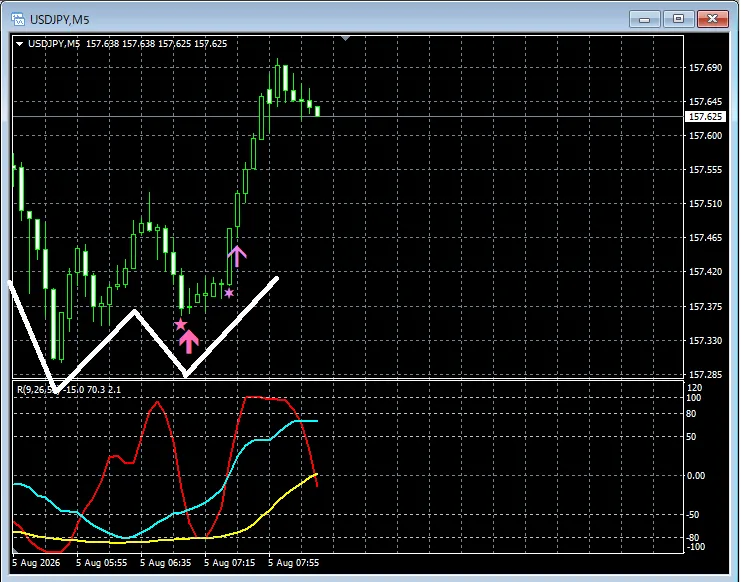The height and width of the screenshot is (582, 741).
Task: Click the 157.690 price scale label
Action: click(706, 68)
